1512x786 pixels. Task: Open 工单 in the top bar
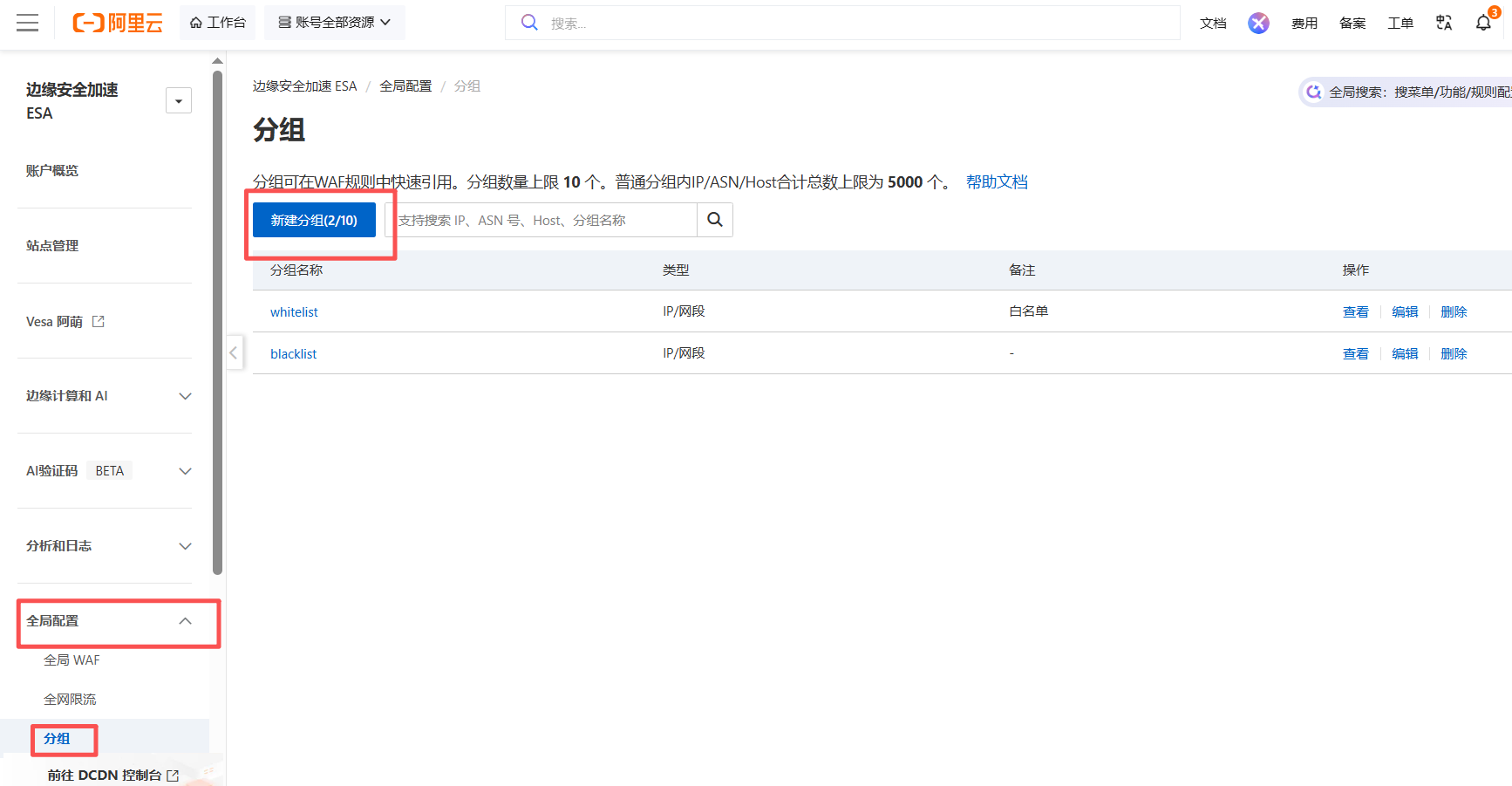1400,24
